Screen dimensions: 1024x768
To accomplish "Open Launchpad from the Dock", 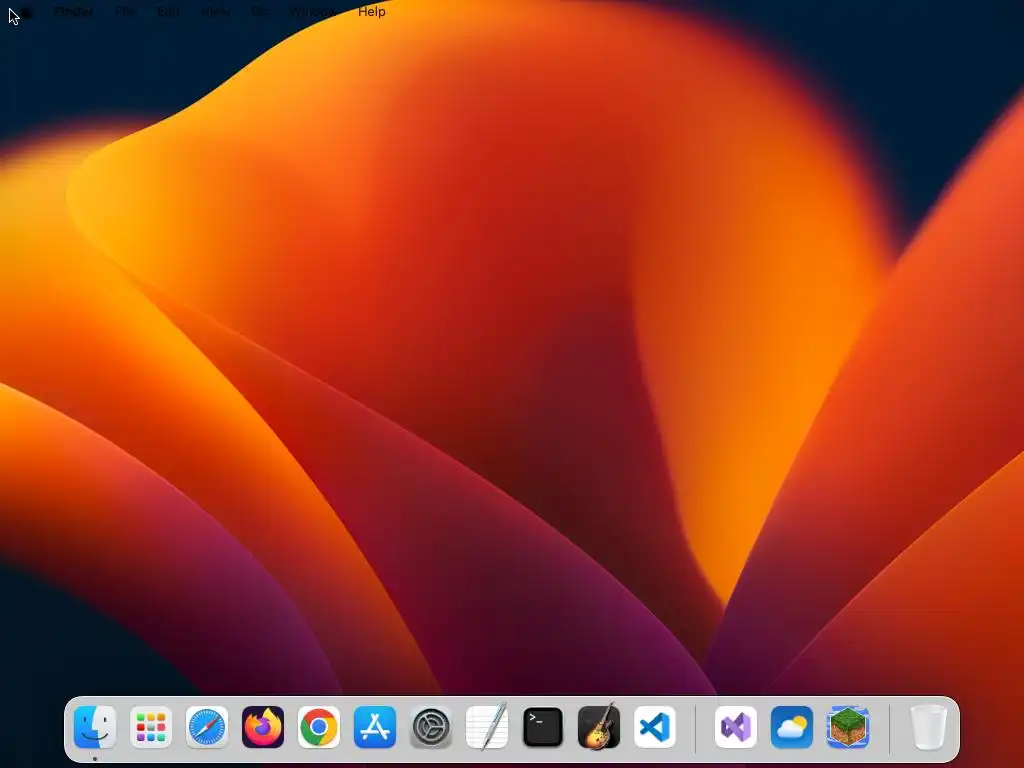I will click(151, 727).
